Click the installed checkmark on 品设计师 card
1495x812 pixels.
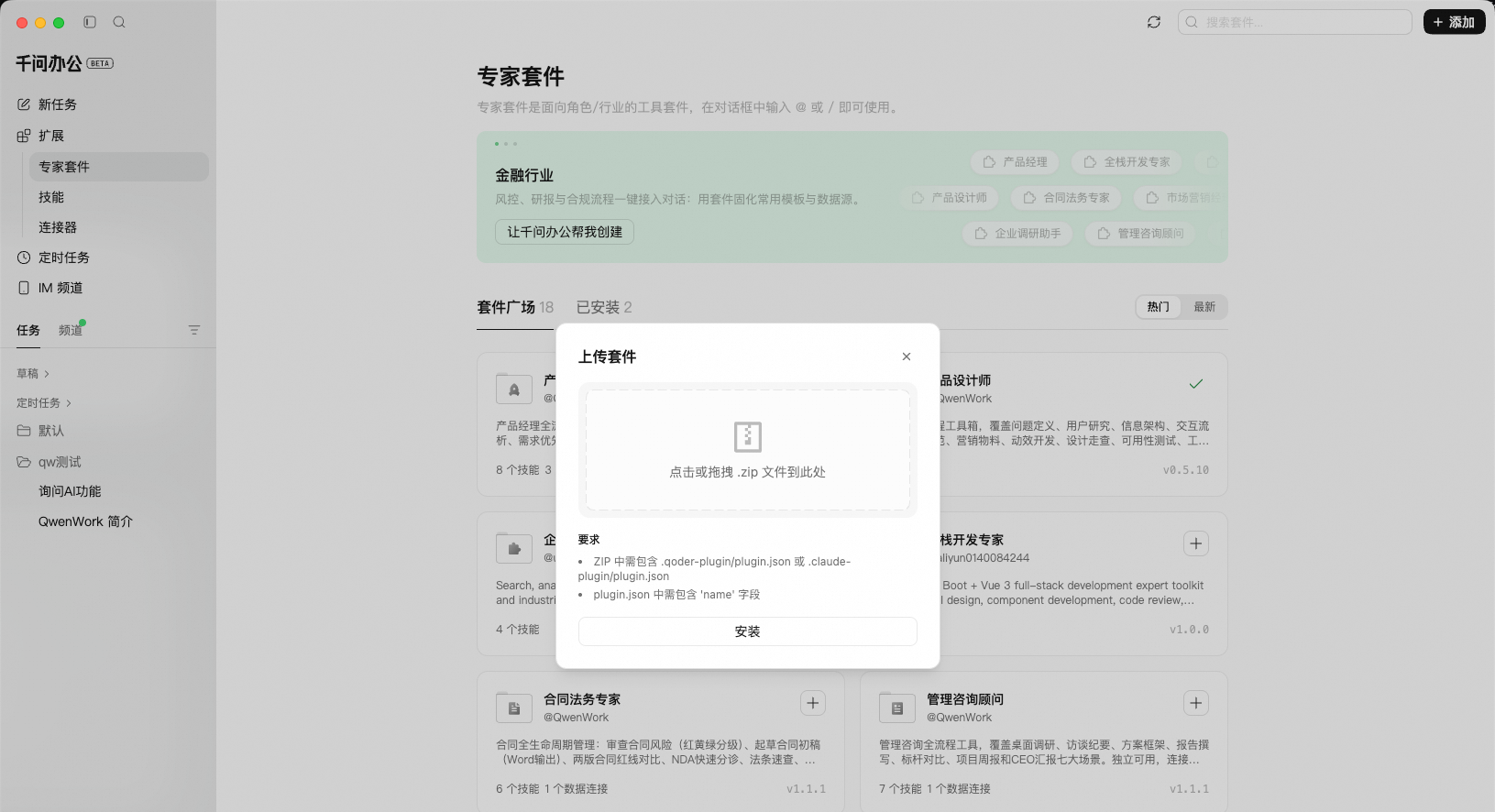pyautogui.click(x=1195, y=384)
